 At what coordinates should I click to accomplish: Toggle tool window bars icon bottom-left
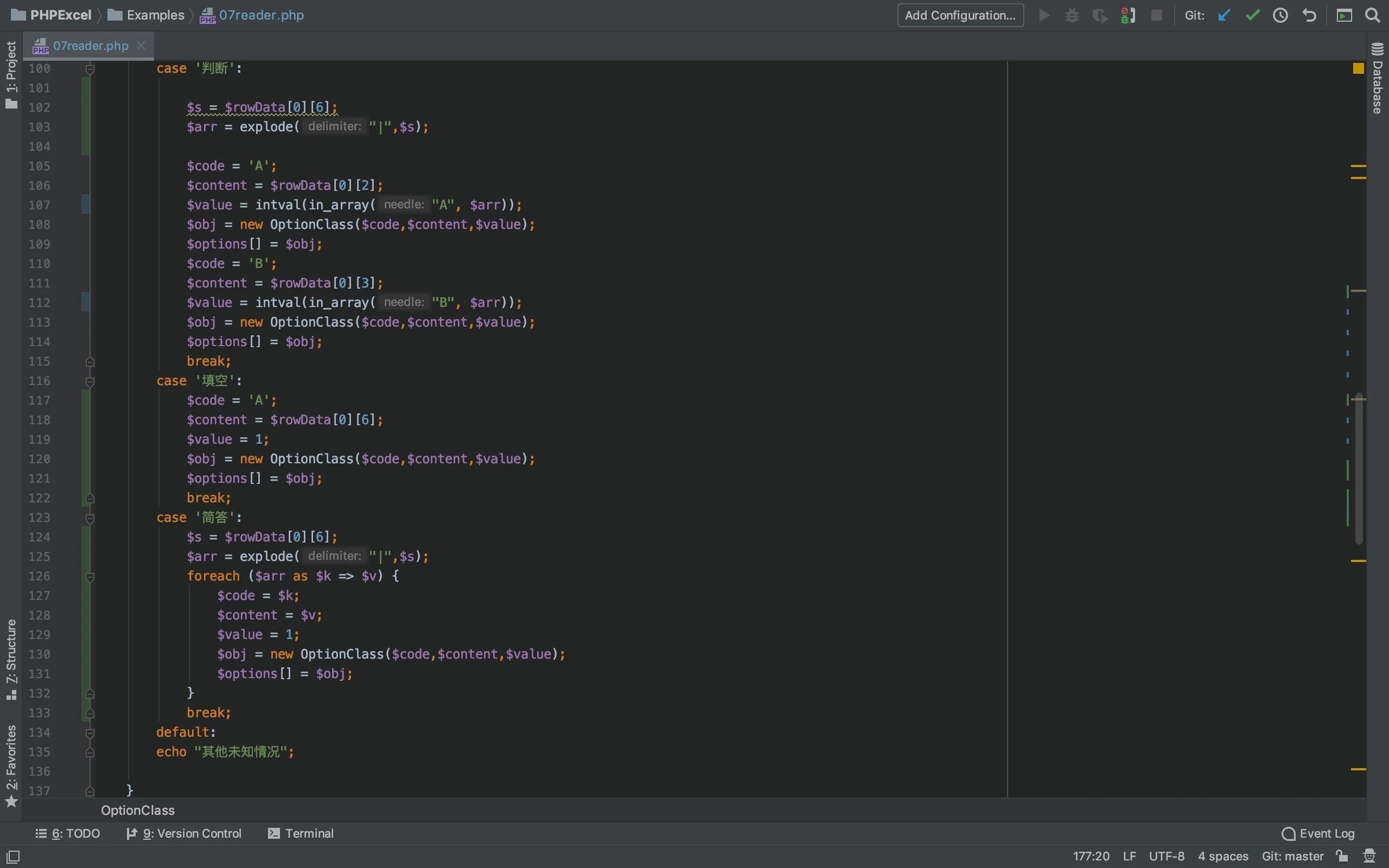click(x=12, y=857)
